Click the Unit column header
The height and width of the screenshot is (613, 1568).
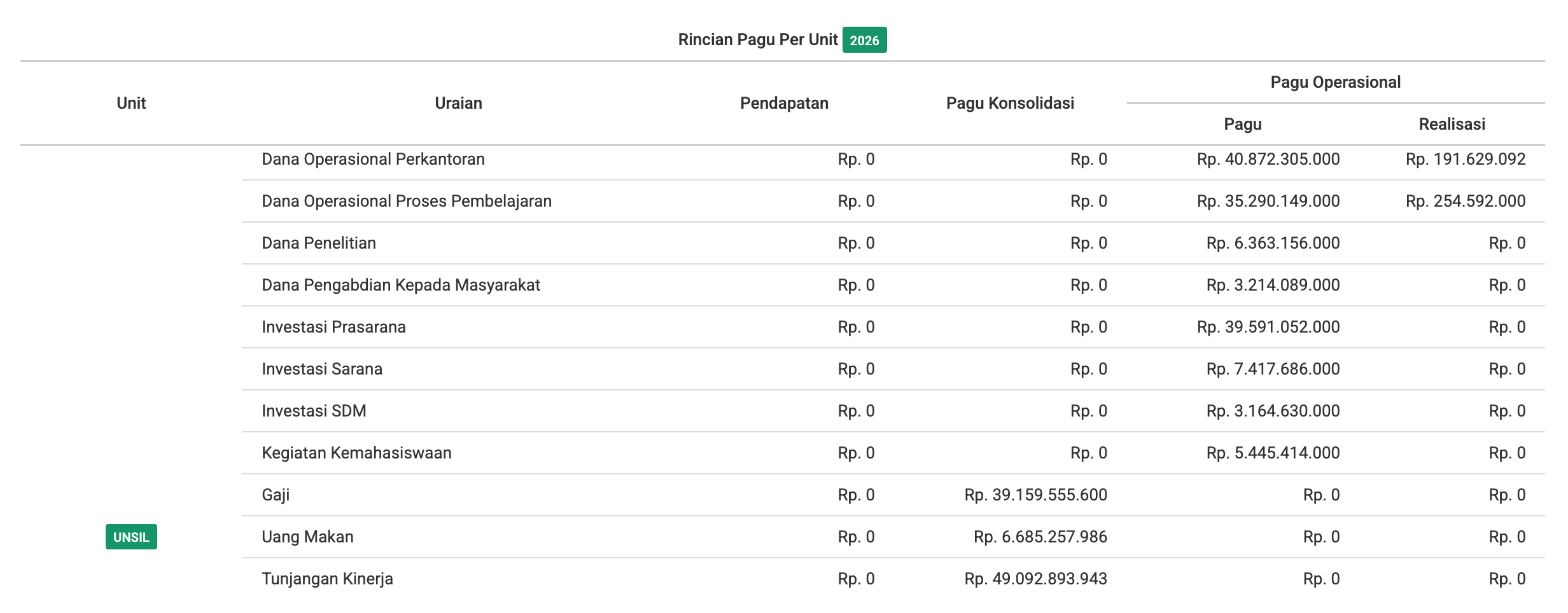click(131, 103)
